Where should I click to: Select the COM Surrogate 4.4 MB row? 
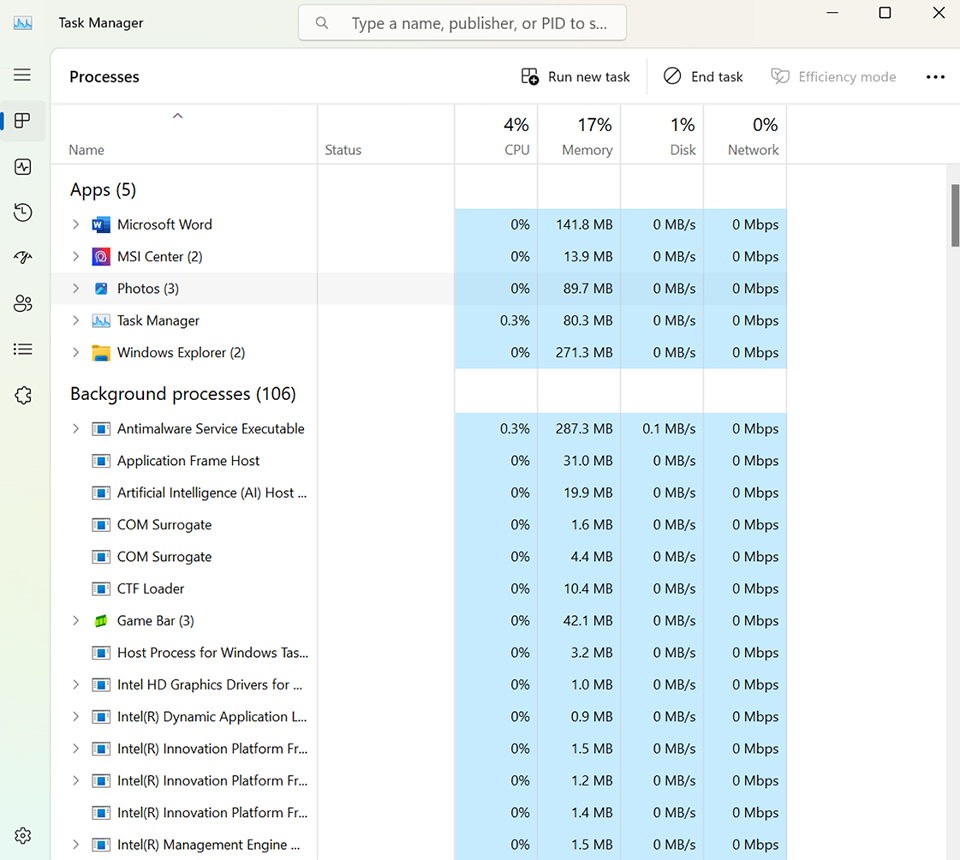point(419,557)
